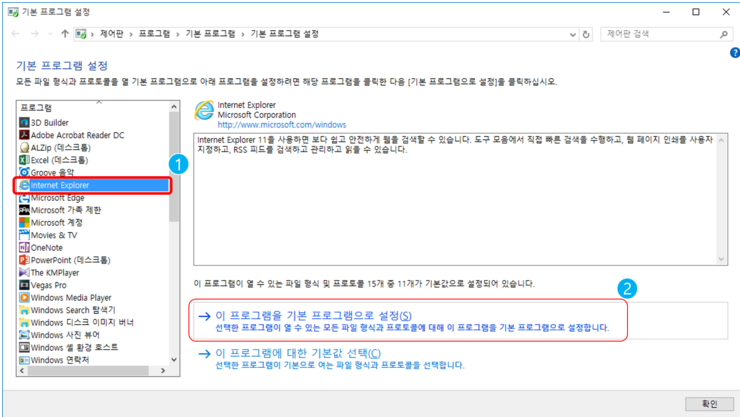This screenshot has height=417, width=740.
Task: Click the Microsoft 계정 icon
Action: point(24,222)
